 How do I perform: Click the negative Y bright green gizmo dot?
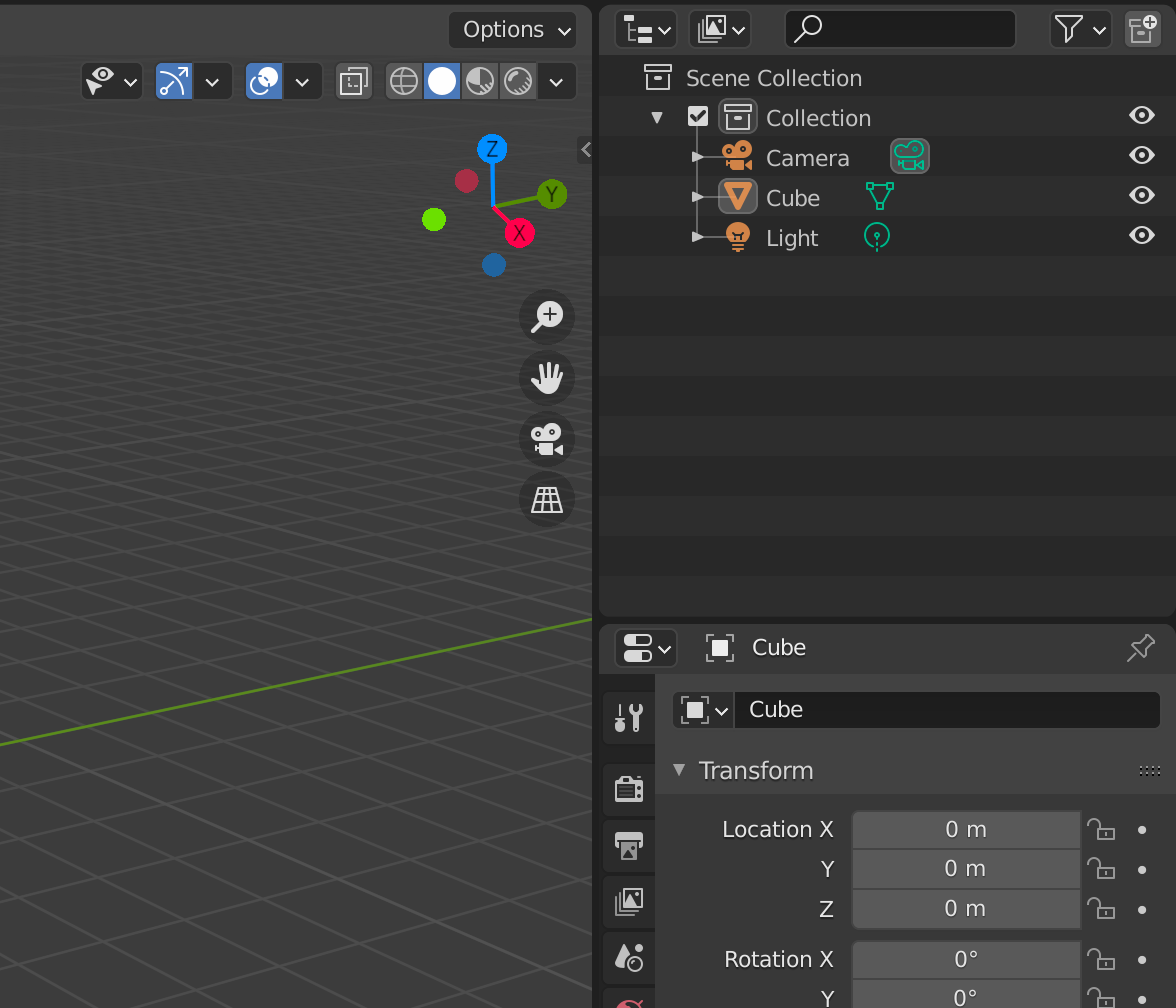tap(434, 220)
